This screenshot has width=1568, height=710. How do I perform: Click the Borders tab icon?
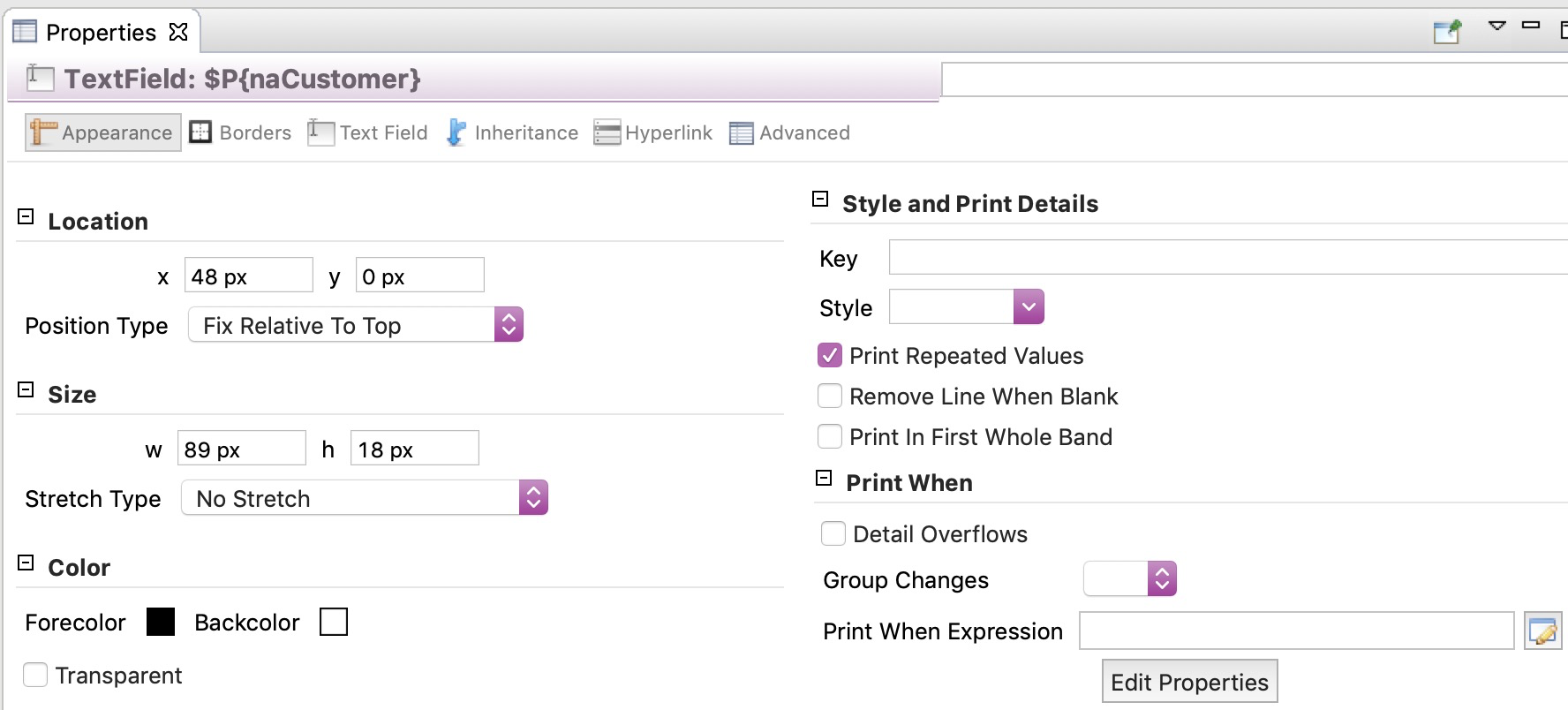[201, 132]
